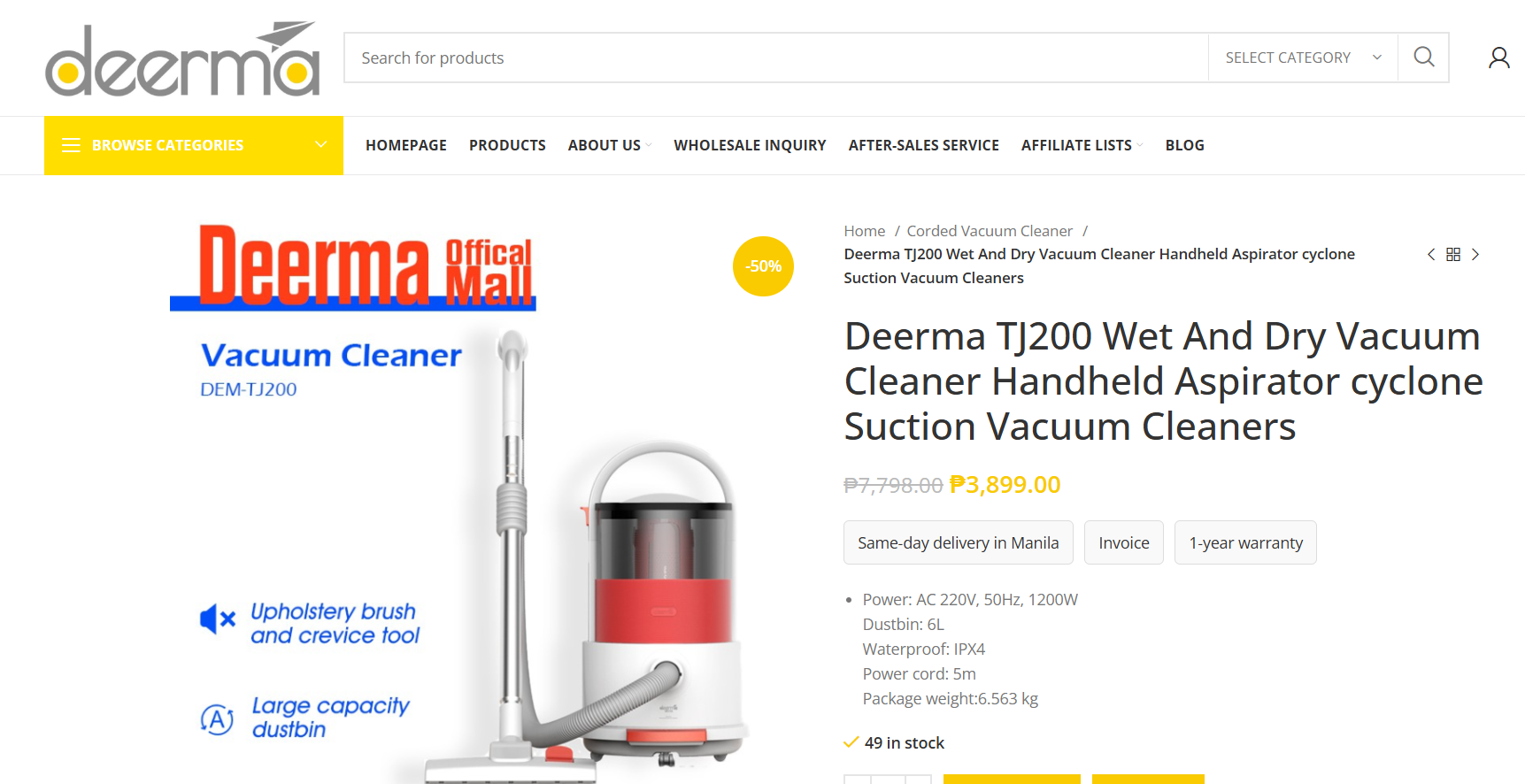The width and height of the screenshot is (1525, 784).
Task: Open the Select Category dropdown
Action: (x=1303, y=58)
